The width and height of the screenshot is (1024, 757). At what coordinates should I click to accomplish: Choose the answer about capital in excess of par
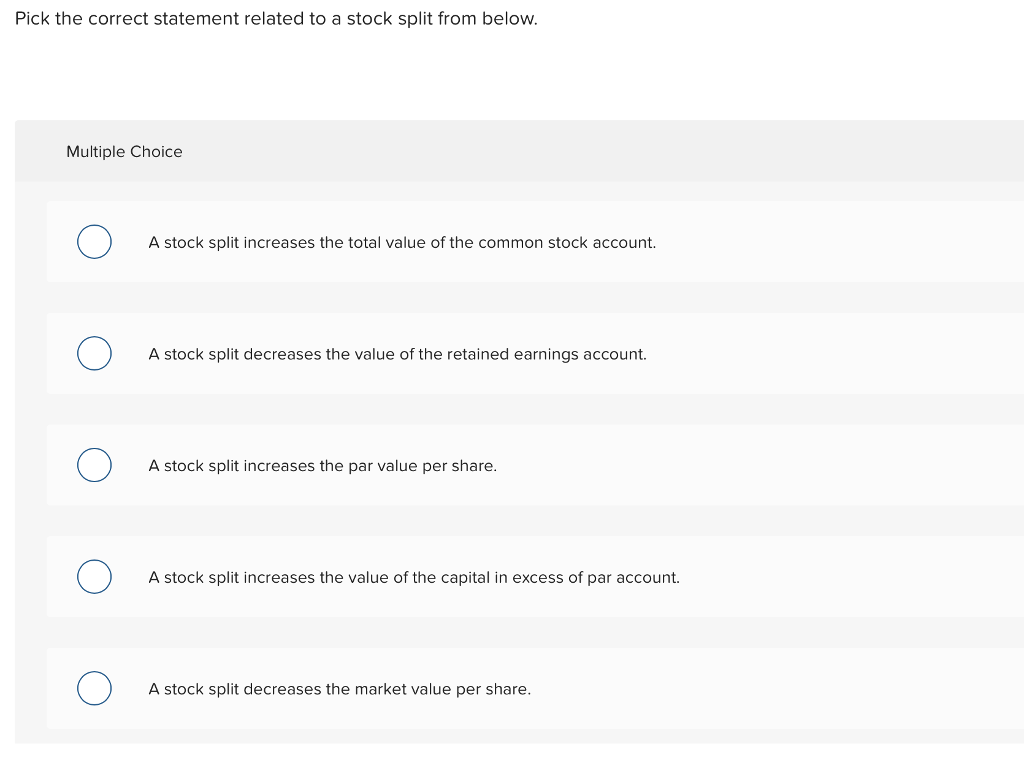point(414,578)
